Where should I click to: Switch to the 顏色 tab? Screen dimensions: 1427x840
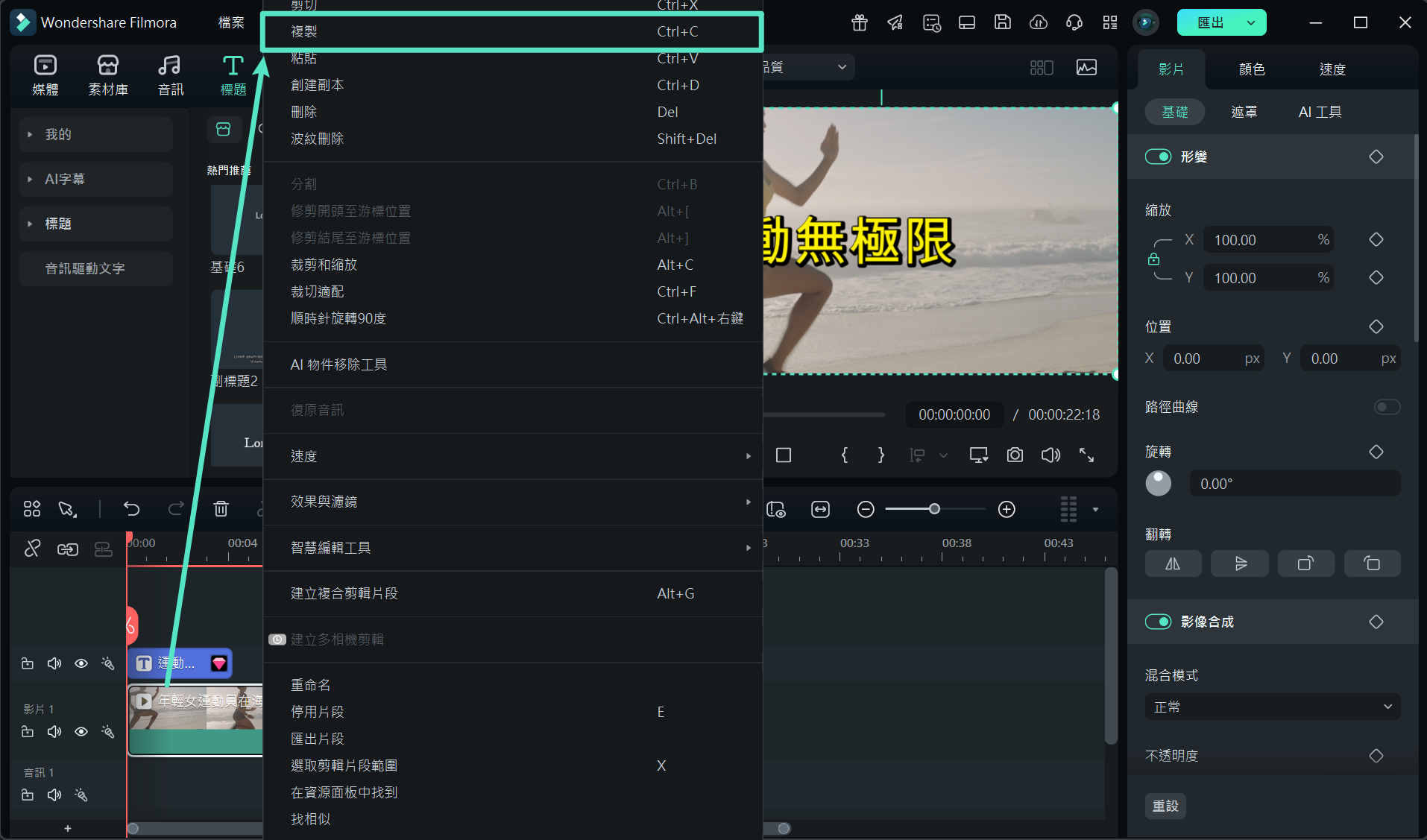(x=1252, y=69)
